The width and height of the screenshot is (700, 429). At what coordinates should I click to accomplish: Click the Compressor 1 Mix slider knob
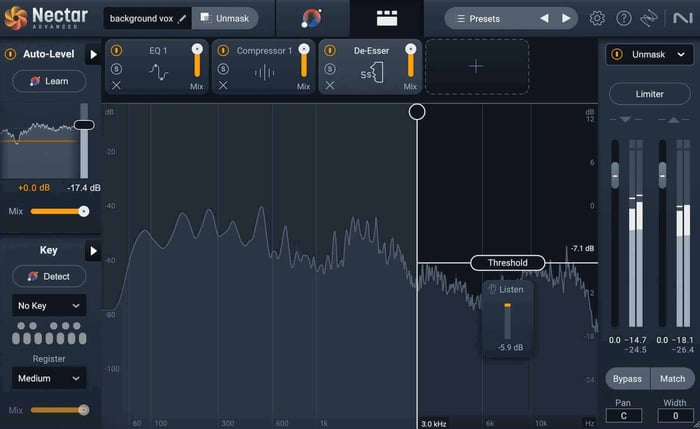pos(304,49)
